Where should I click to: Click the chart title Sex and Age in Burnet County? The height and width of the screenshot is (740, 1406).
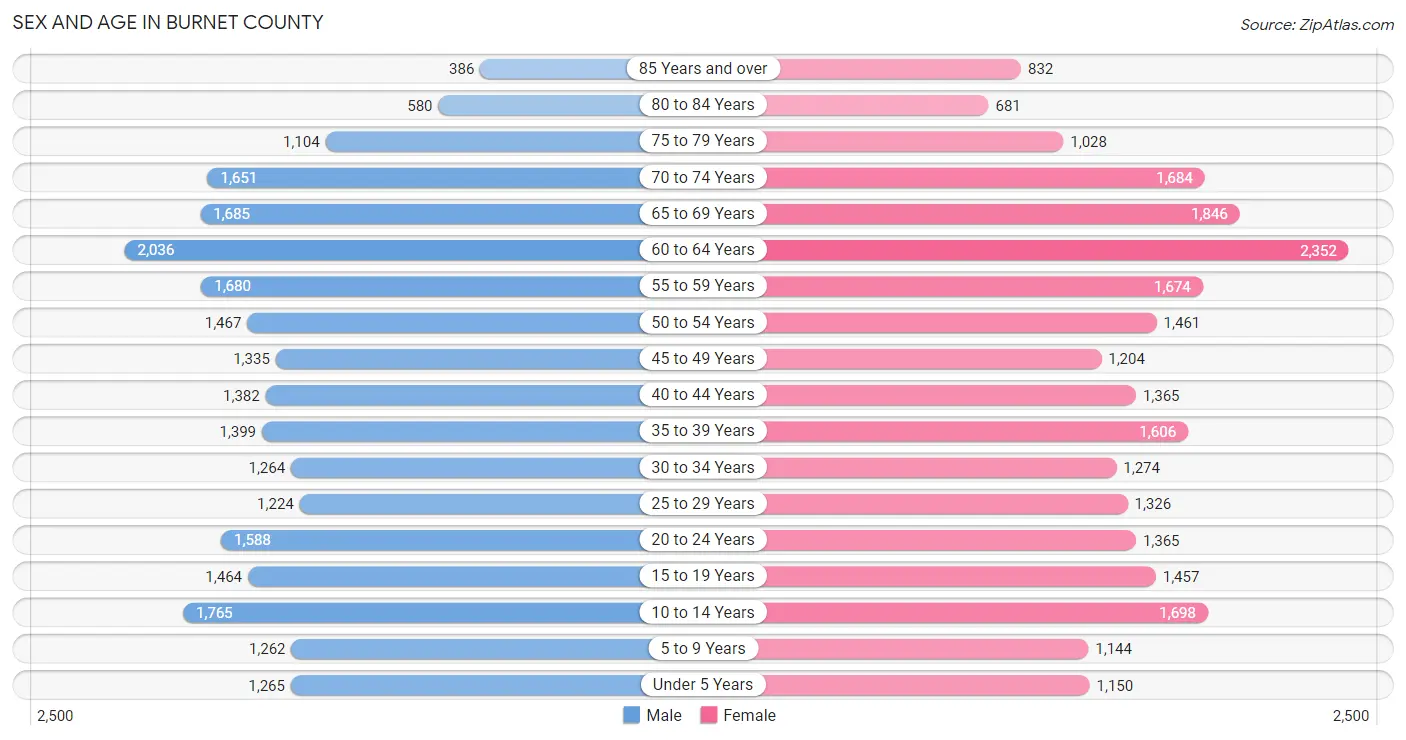(168, 22)
